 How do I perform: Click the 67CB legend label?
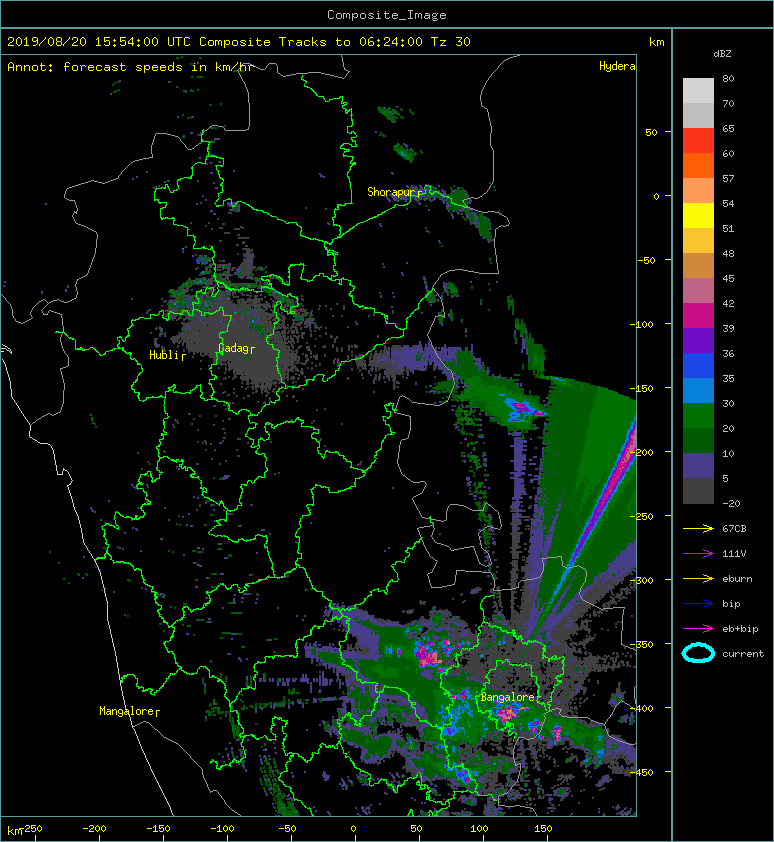click(x=734, y=528)
